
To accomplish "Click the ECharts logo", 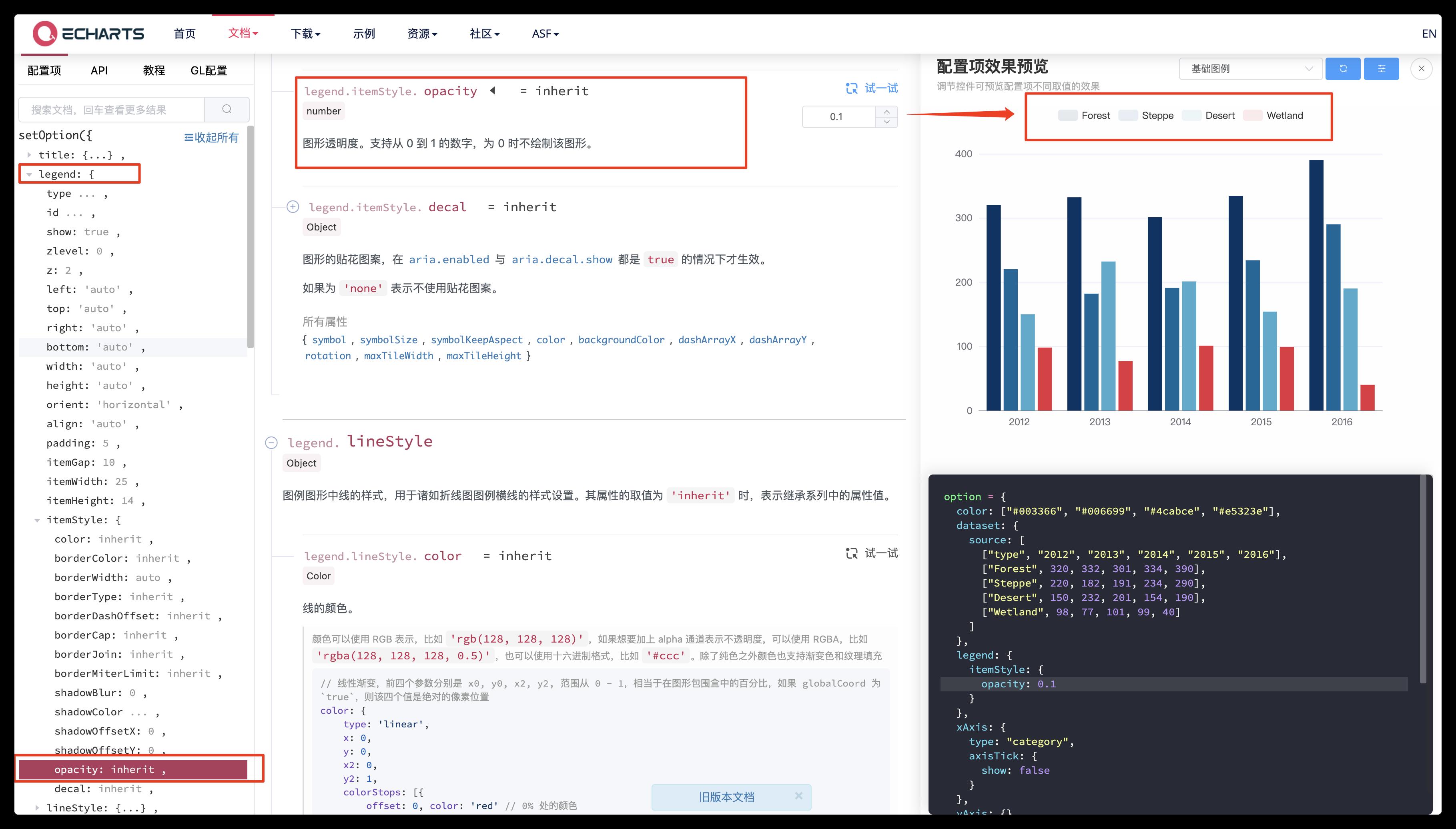I will [x=88, y=34].
